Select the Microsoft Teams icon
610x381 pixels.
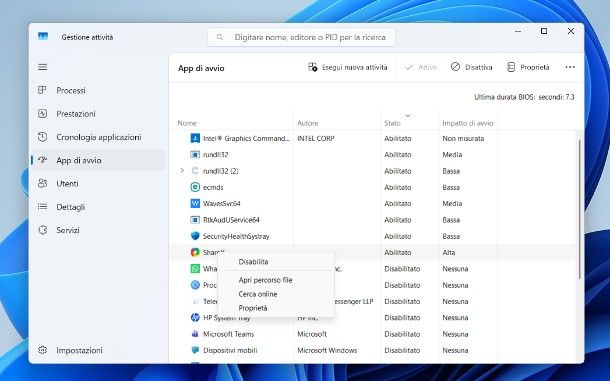(x=195, y=334)
